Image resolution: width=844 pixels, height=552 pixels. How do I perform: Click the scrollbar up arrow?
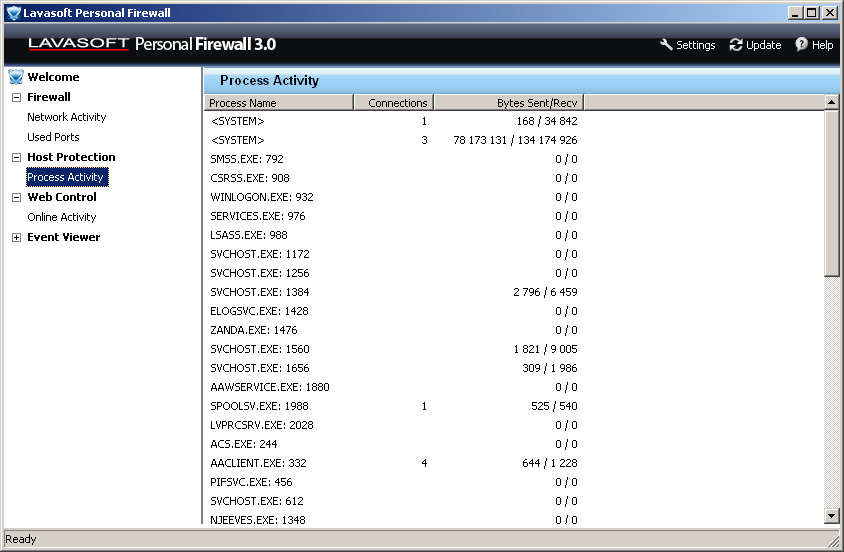(831, 102)
